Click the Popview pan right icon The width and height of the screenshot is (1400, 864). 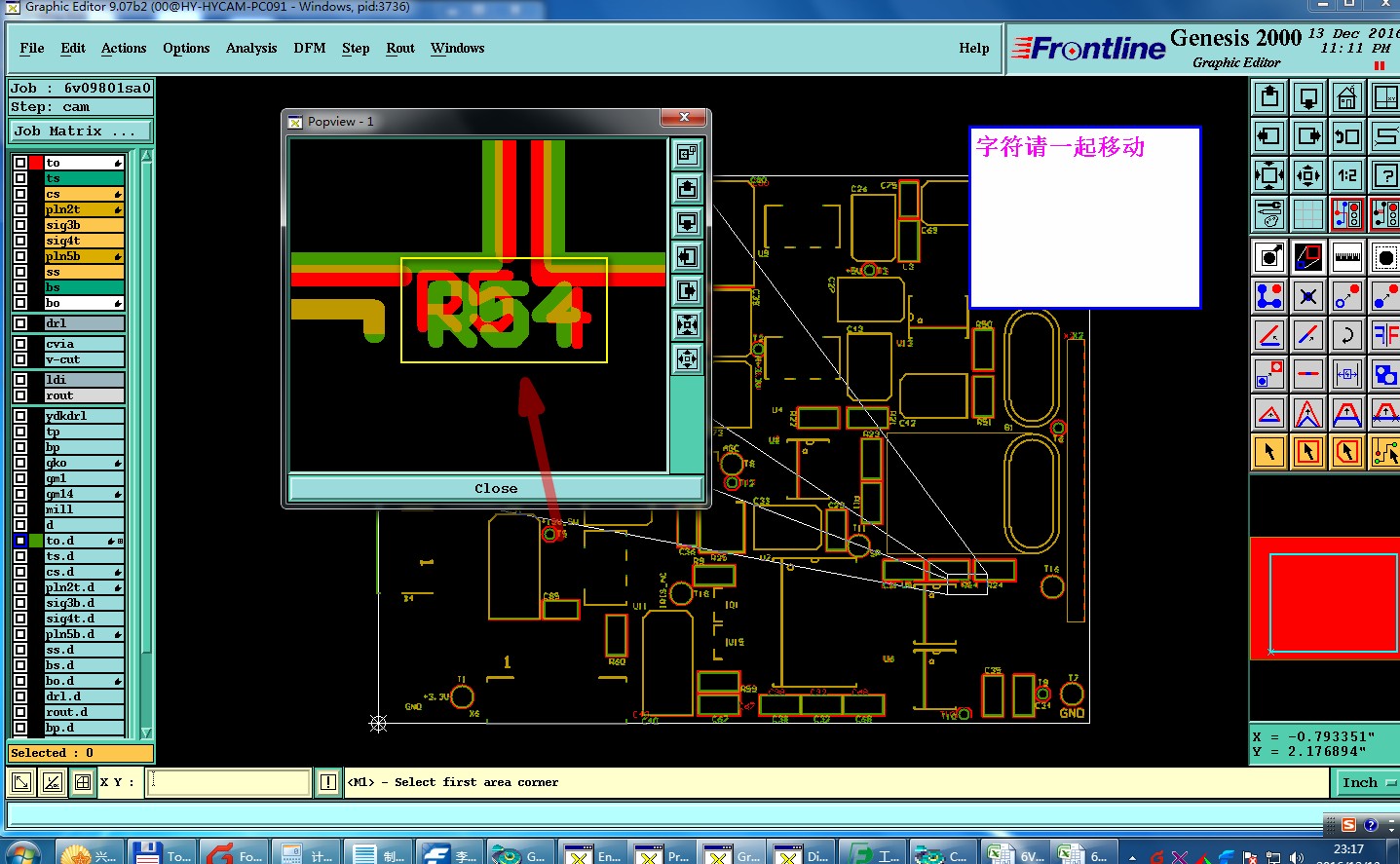688,290
